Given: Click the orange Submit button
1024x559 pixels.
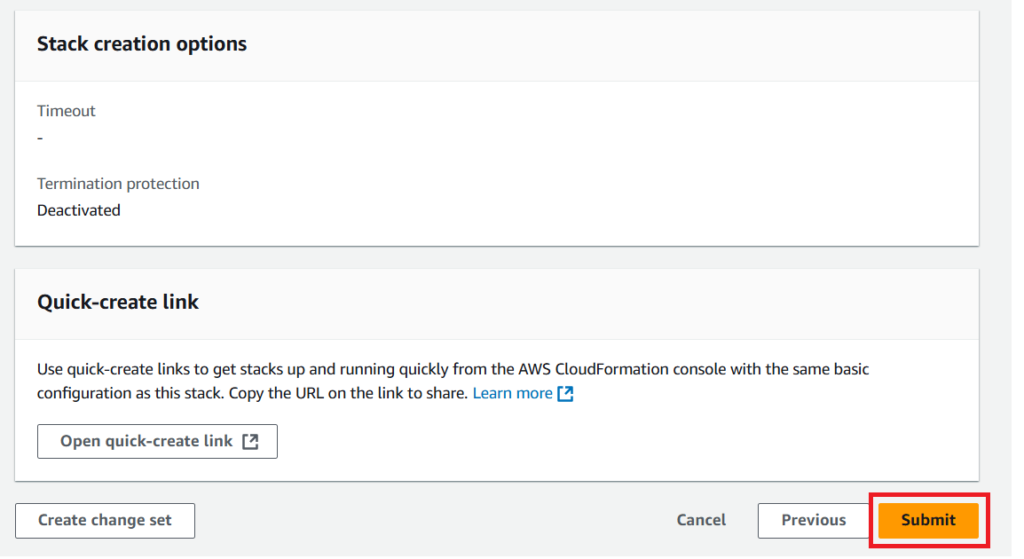Looking at the screenshot, I should coord(928,520).
